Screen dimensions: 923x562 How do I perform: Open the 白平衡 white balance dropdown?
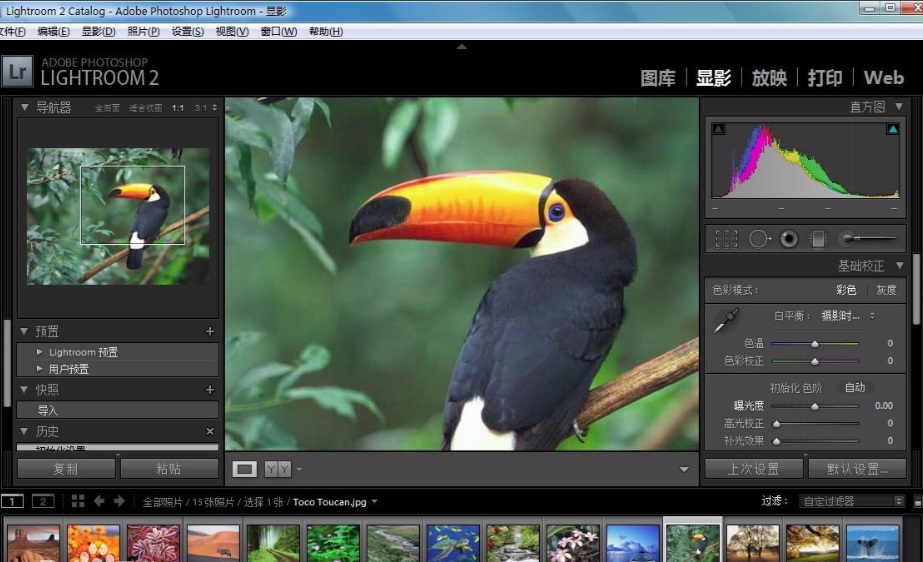tap(848, 316)
